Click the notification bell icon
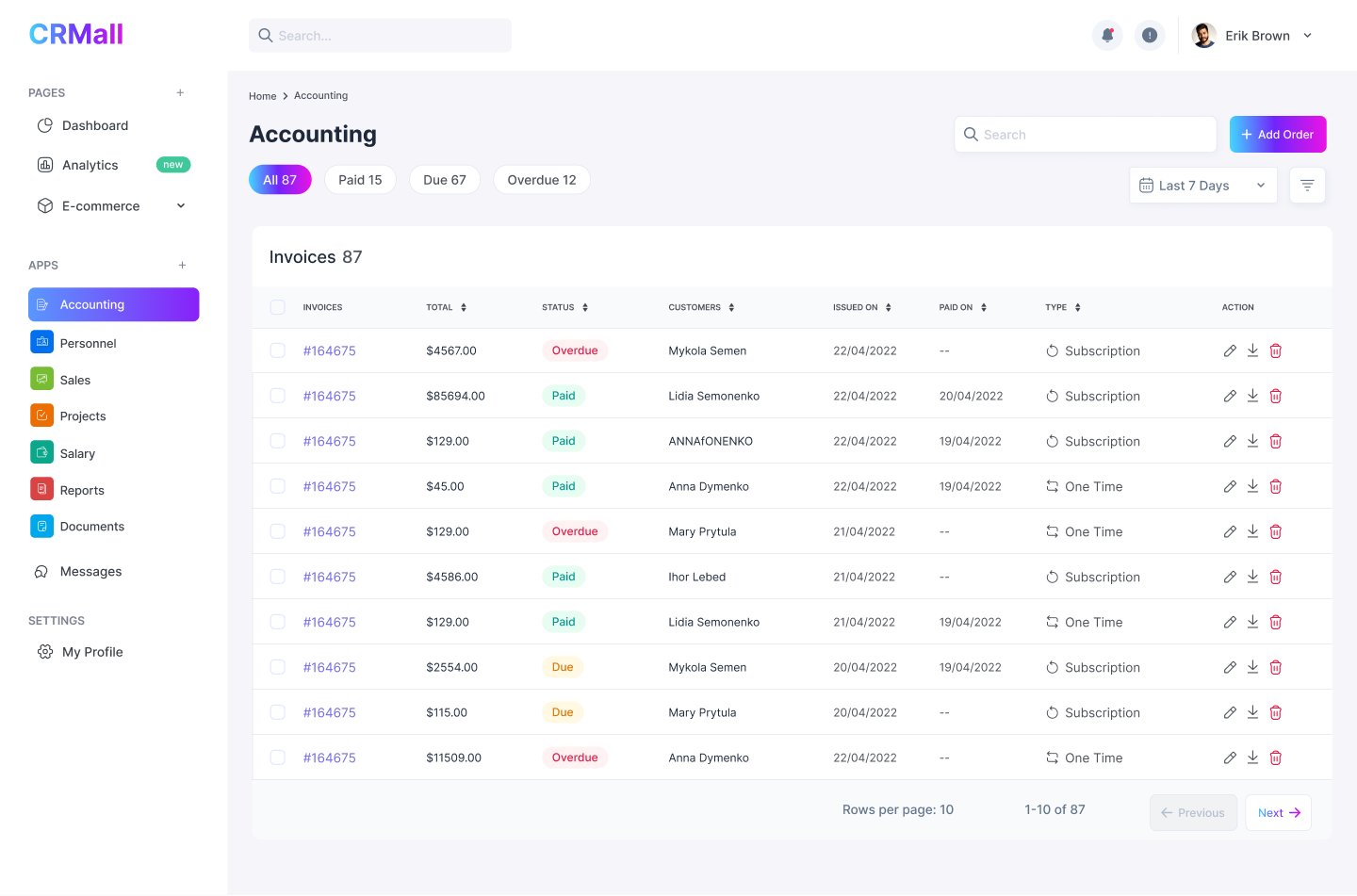The width and height of the screenshot is (1357, 896). click(x=1107, y=36)
